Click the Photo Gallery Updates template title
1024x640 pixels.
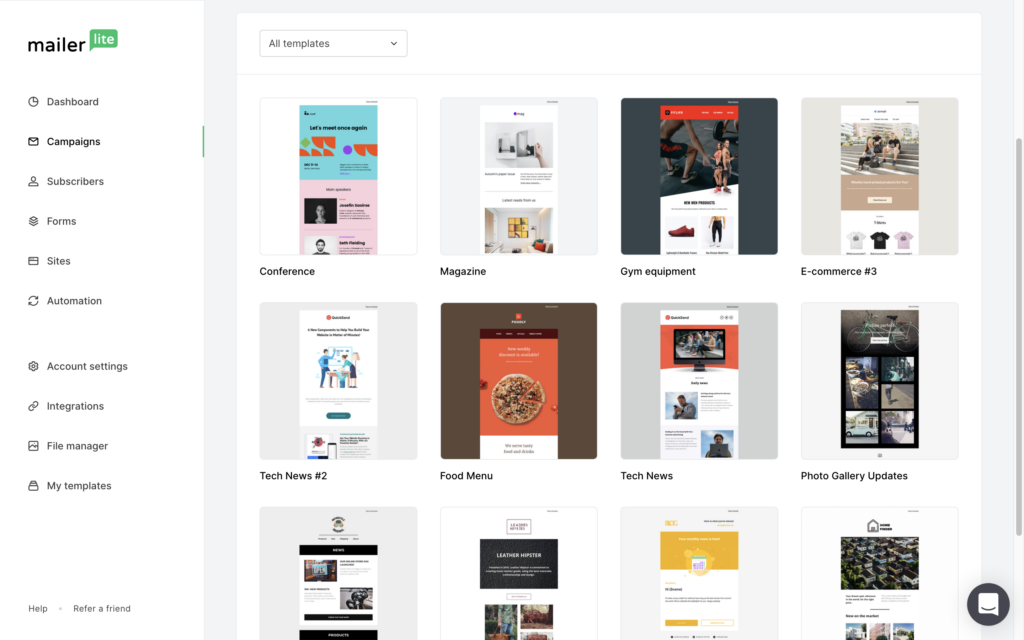click(x=854, y=475)
